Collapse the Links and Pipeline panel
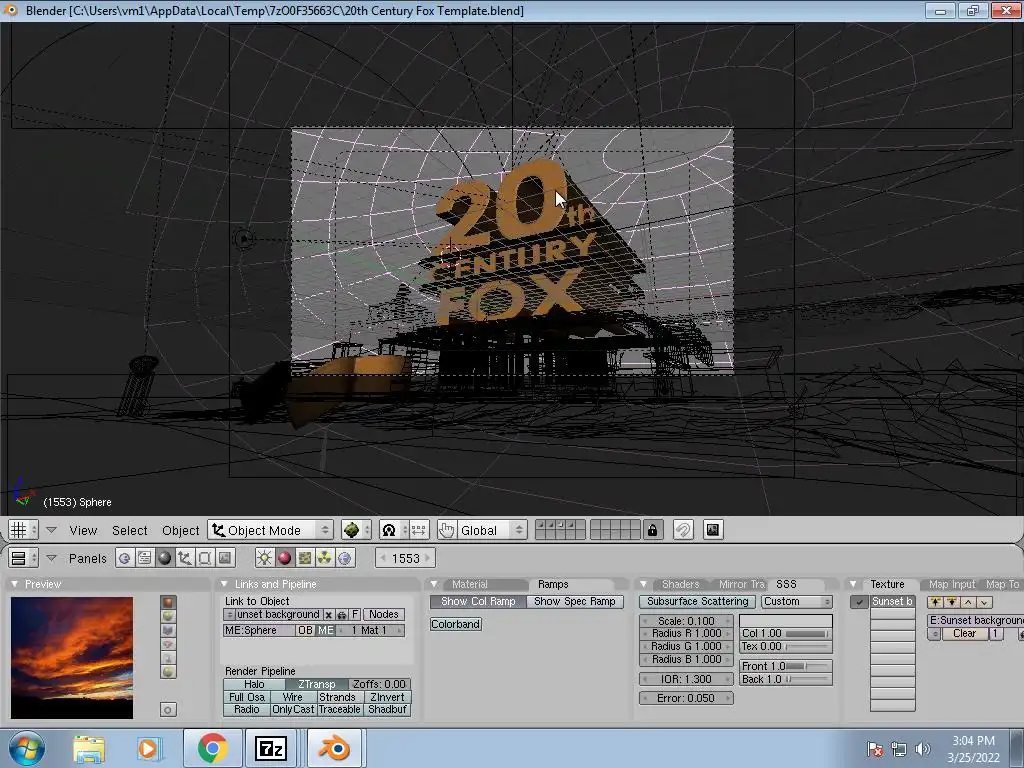Screen dimensions: 1024x768 pos(224,584)
